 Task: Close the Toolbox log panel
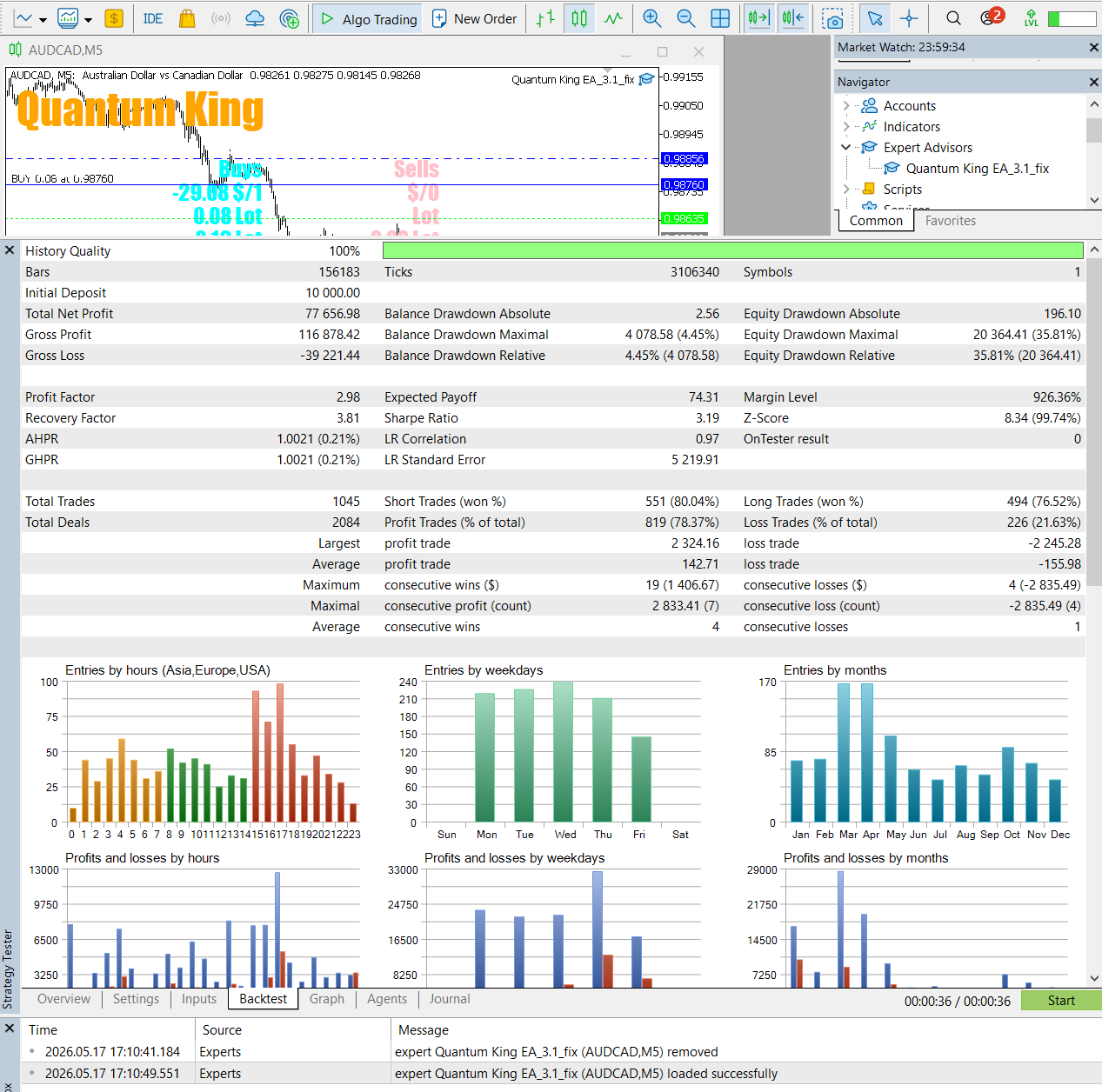coord(10,1029)
